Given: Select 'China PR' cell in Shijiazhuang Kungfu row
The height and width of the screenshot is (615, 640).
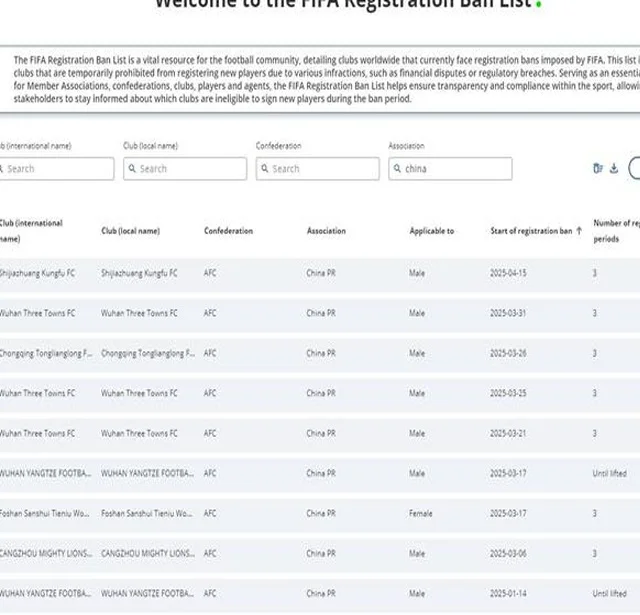Looking at the screenshot, I should click(x=321, y=273).
